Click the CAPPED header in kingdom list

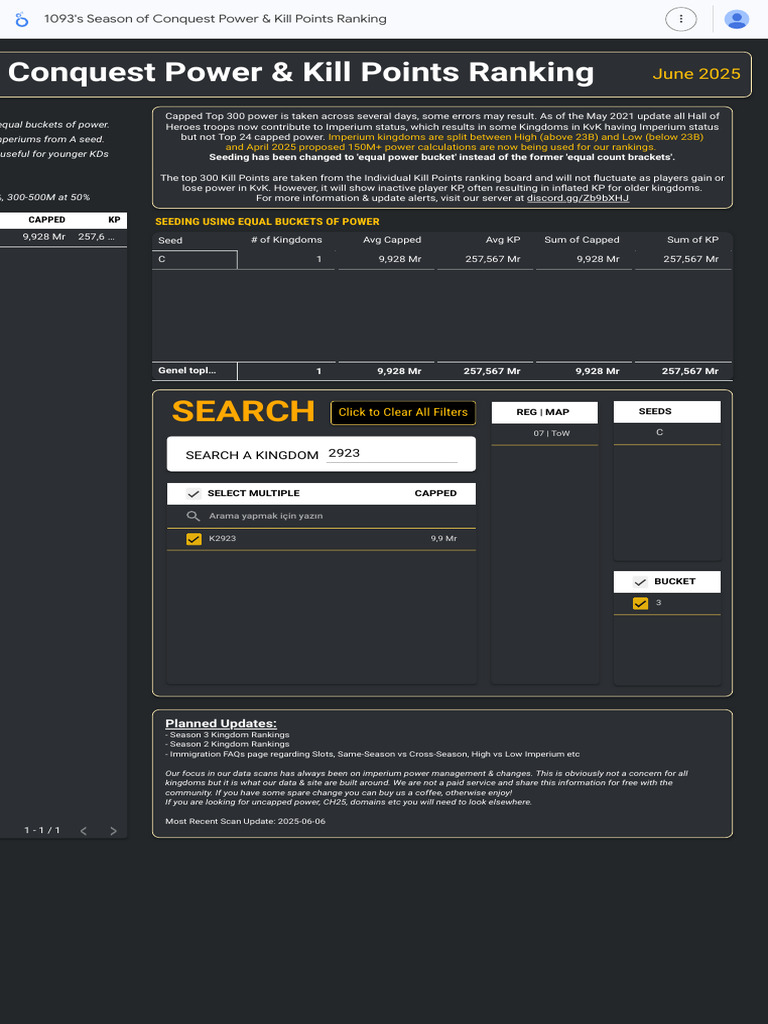[x=436, y=493]
